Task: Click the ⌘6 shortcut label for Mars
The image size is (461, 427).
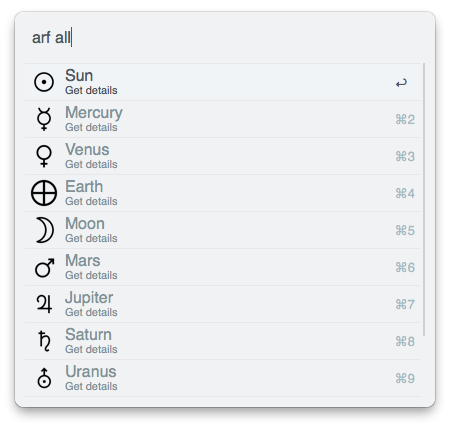Action: point(405,267)
